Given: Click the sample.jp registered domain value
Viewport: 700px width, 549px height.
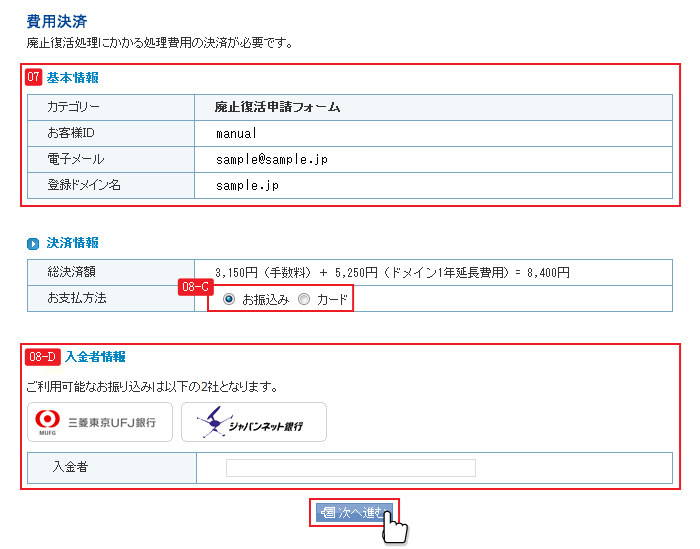Looking at the screenshot, I should (x=246, y=185).
